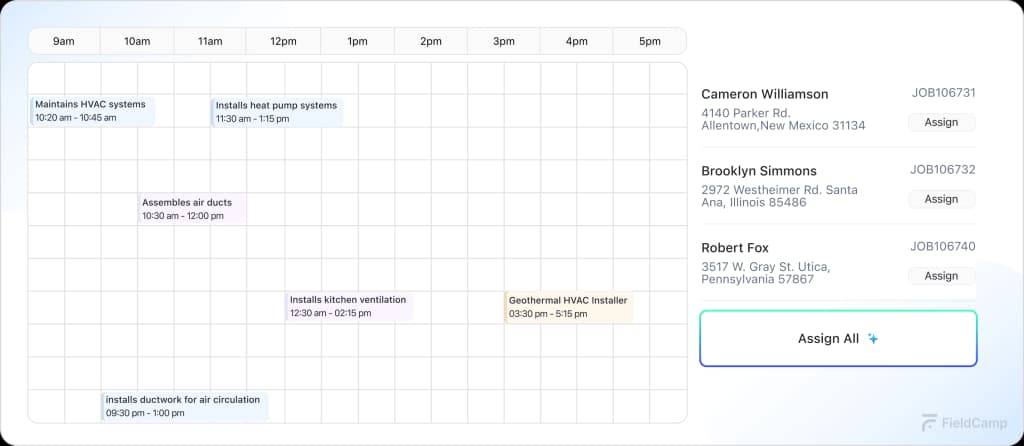Select the Geothermal HVAC Installer job
Viewport: 1024px width, 446px height.
[568, 307]
